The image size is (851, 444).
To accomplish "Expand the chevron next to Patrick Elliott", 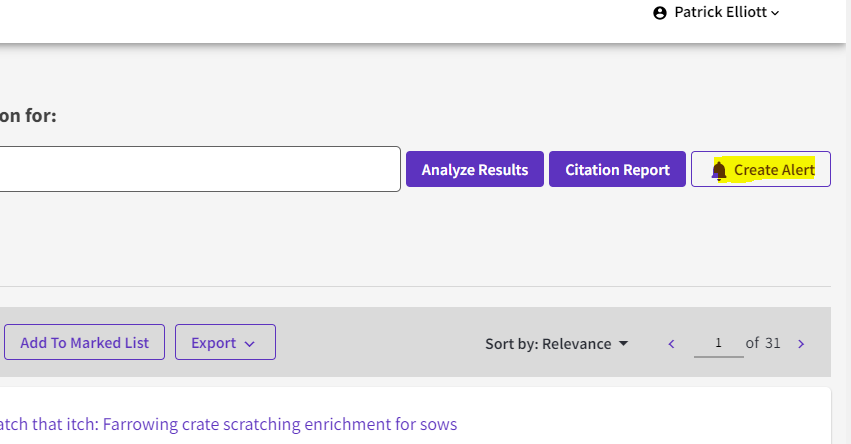I will pyautogui.click(x=776, y=13).
